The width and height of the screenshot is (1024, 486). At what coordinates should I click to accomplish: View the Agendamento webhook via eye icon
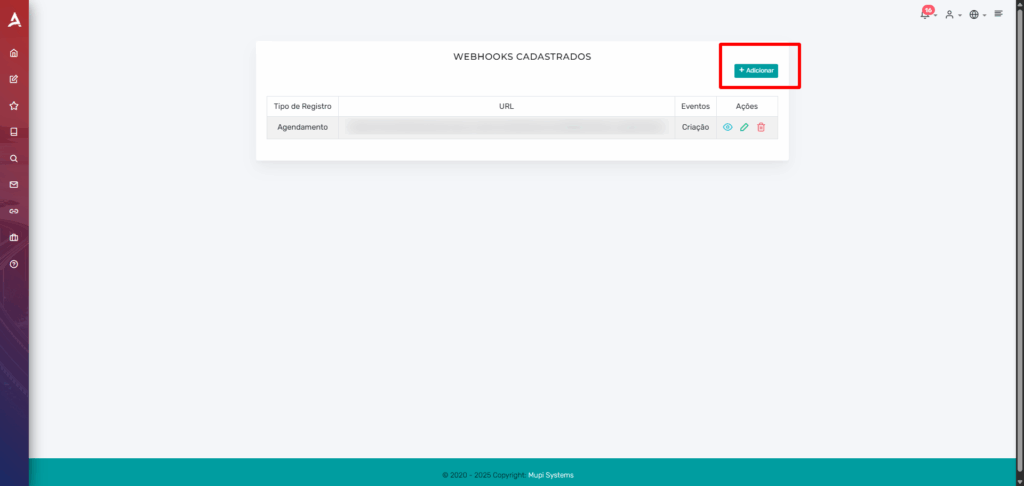coord(728,127)
